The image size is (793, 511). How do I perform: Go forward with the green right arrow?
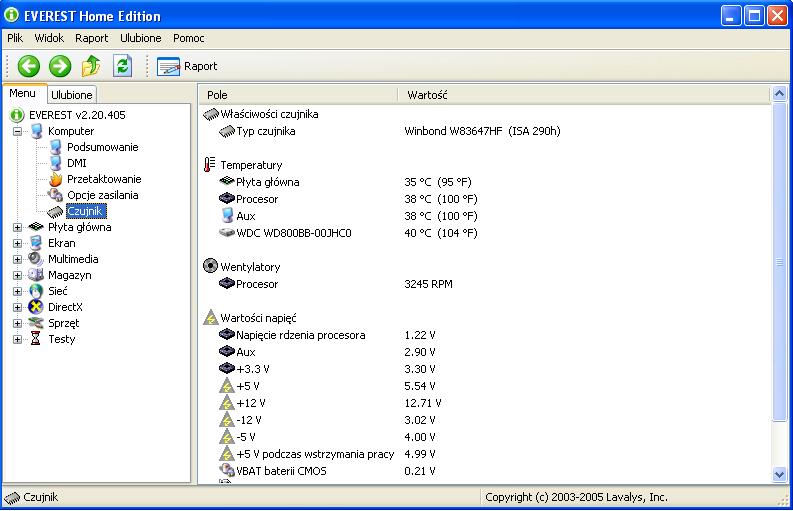(60, 66)
